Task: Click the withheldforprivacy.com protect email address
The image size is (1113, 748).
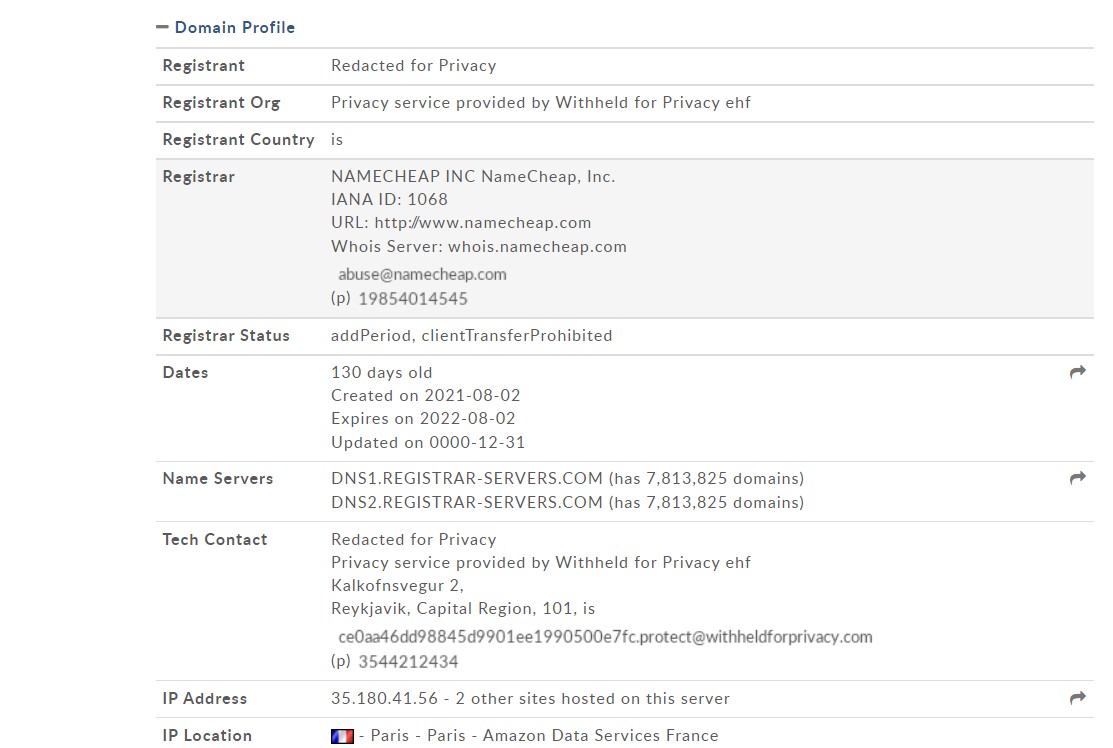Action: [x=605, y=637]
